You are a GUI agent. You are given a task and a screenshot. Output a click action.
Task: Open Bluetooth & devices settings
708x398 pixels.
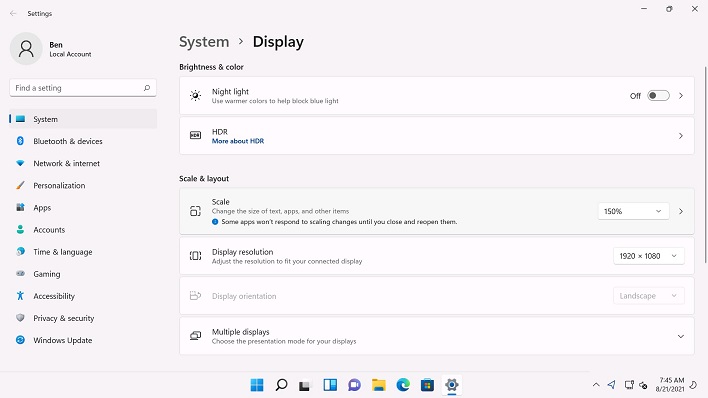tap(83, 141)
